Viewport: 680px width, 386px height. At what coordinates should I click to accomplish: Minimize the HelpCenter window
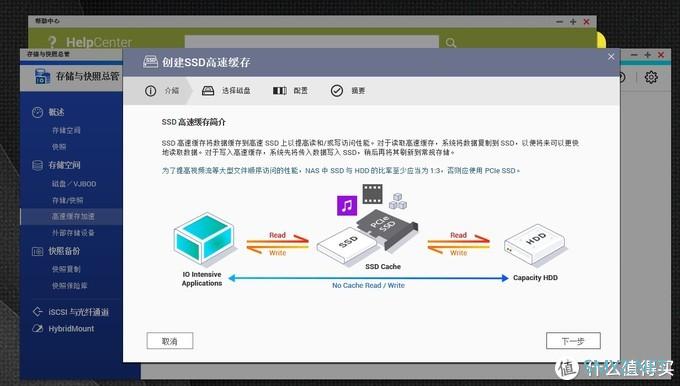pyautogui.click(x=559, y=21)
